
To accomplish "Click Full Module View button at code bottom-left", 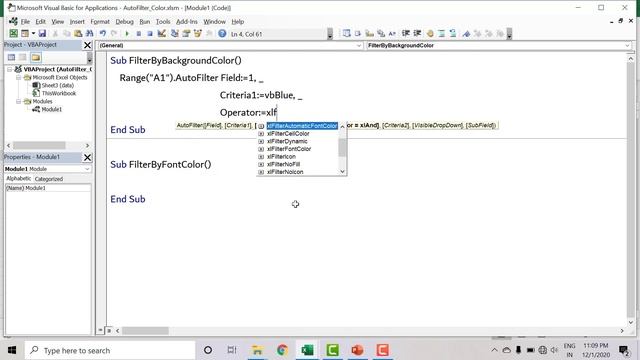I will (x=109, y=331).
